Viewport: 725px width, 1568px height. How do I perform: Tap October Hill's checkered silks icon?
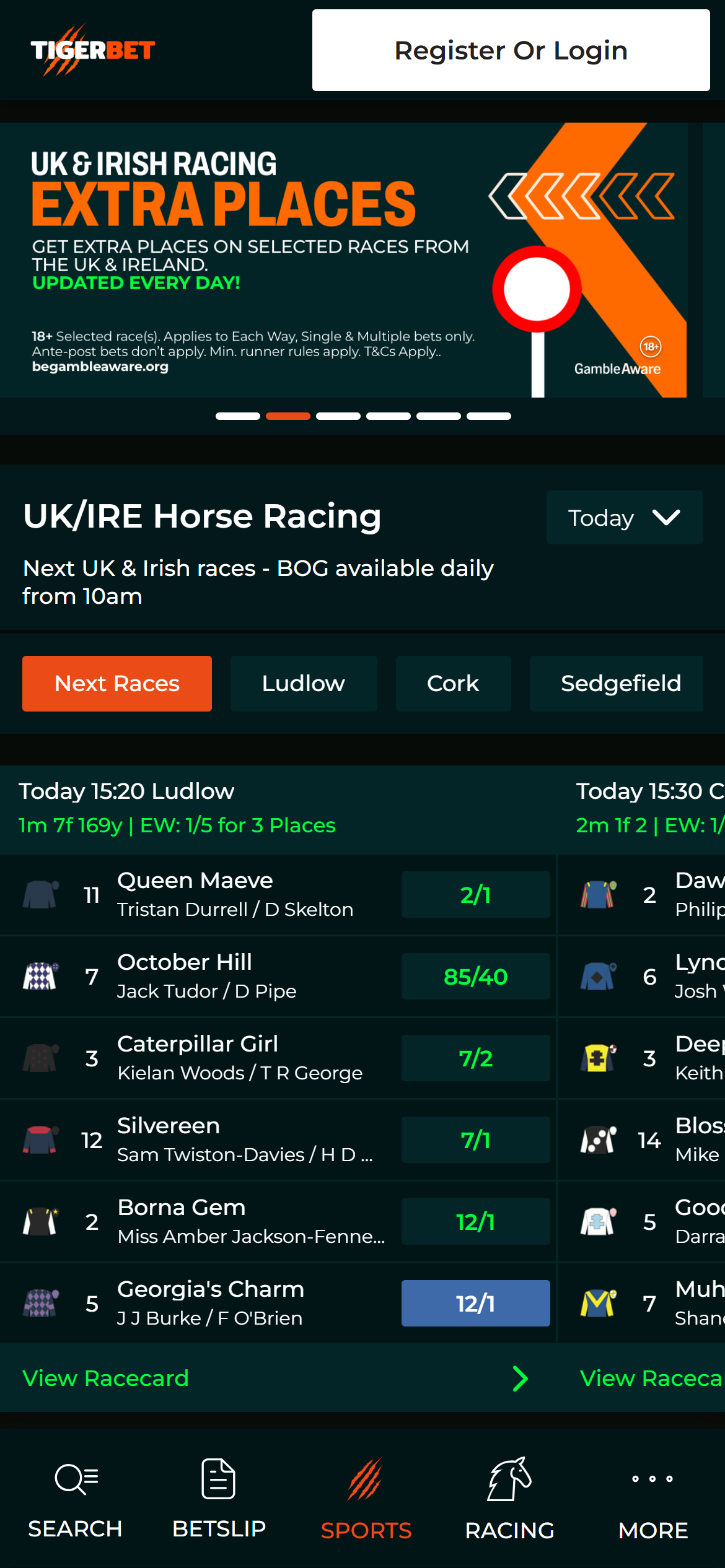point(40,977)
